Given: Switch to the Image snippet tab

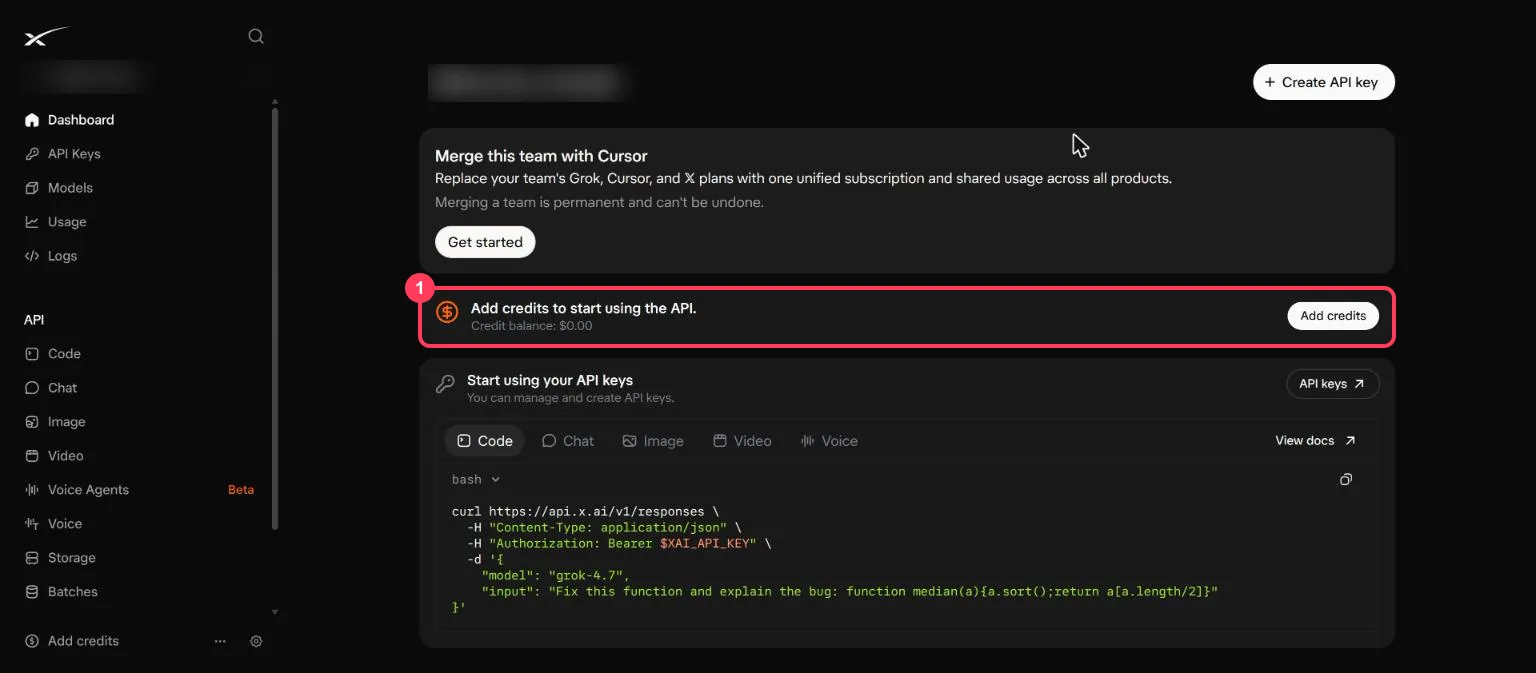Looking at the screenshot, I should pos(653,441).
